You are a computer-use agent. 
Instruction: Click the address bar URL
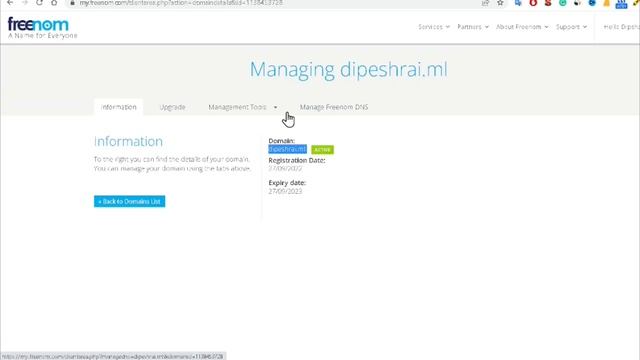pyautogui.click(x=181, y=3)
